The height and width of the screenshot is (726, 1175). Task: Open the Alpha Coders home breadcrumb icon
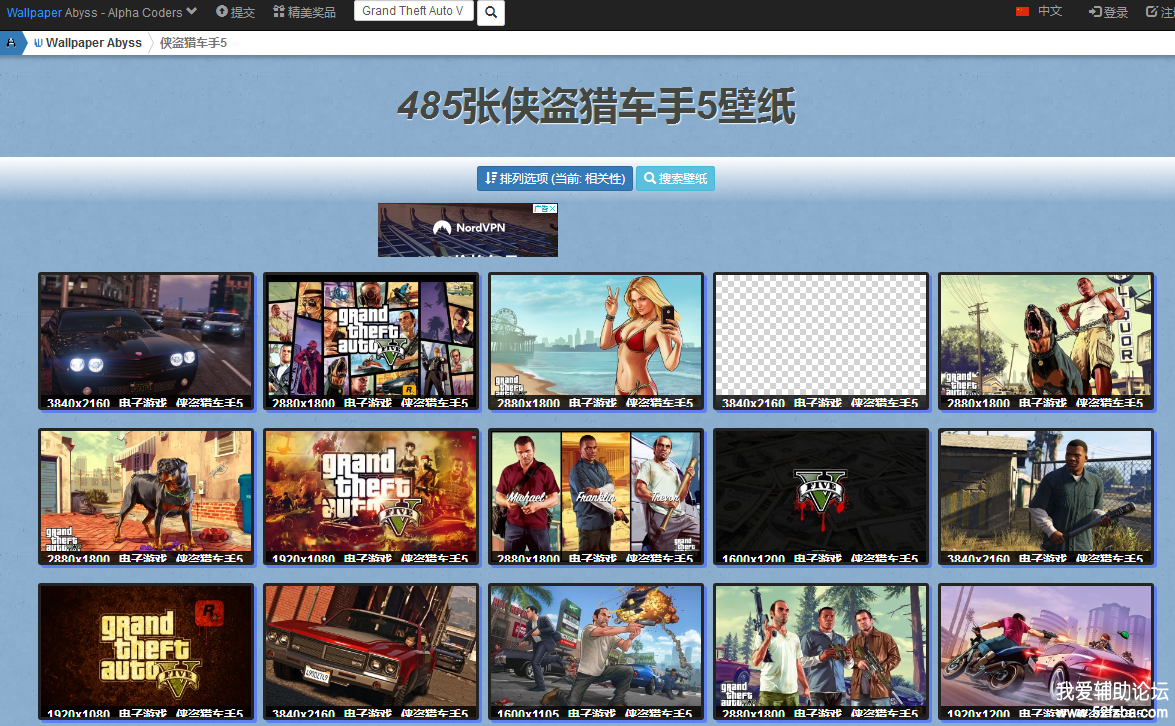(10, 43)
